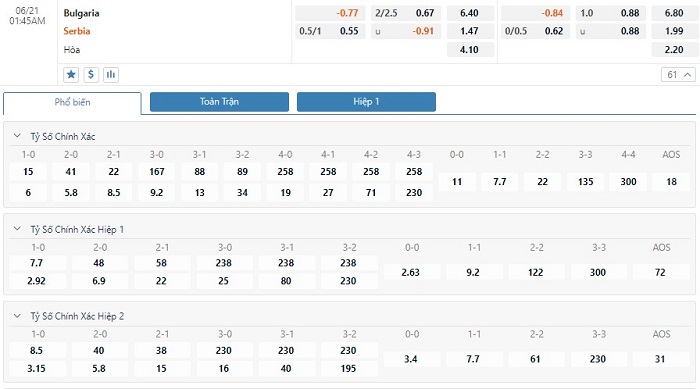Collapse Tỷ Số Chính Xác Hiệp 2 section
The image size is (700, 389).
(17, 316)
